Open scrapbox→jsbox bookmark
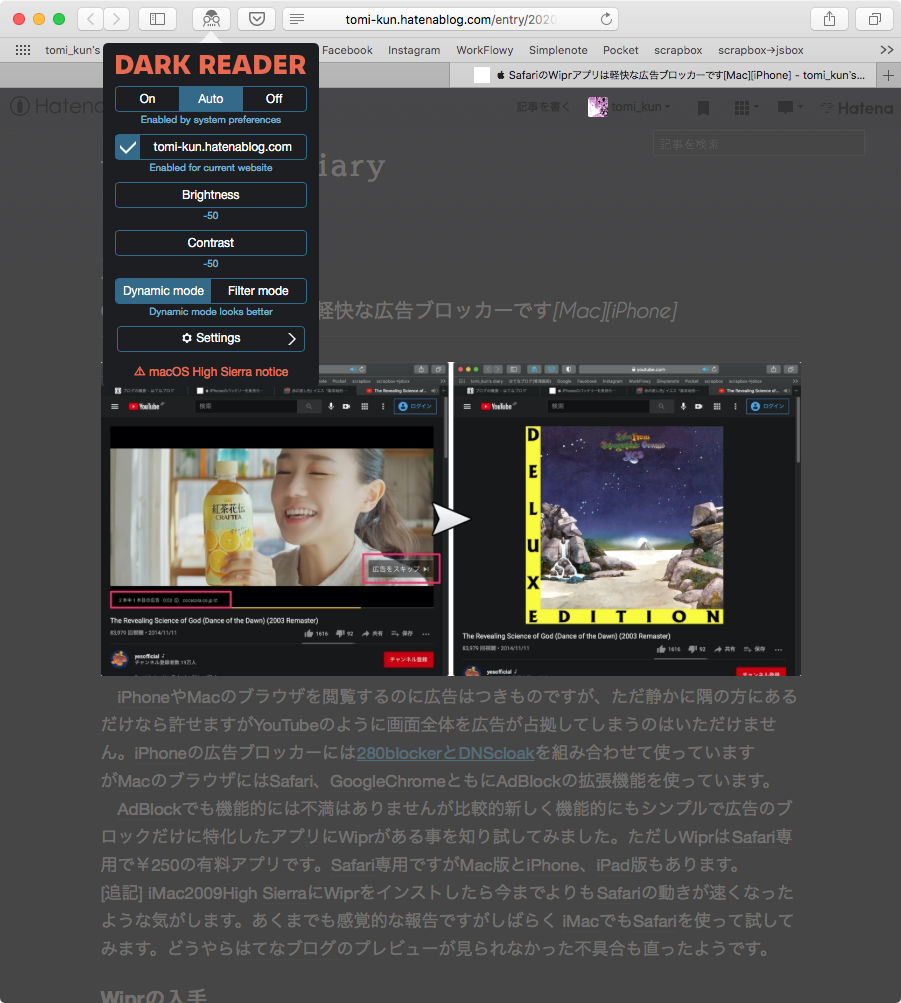The image size is (901, 1003). (760, 50)
